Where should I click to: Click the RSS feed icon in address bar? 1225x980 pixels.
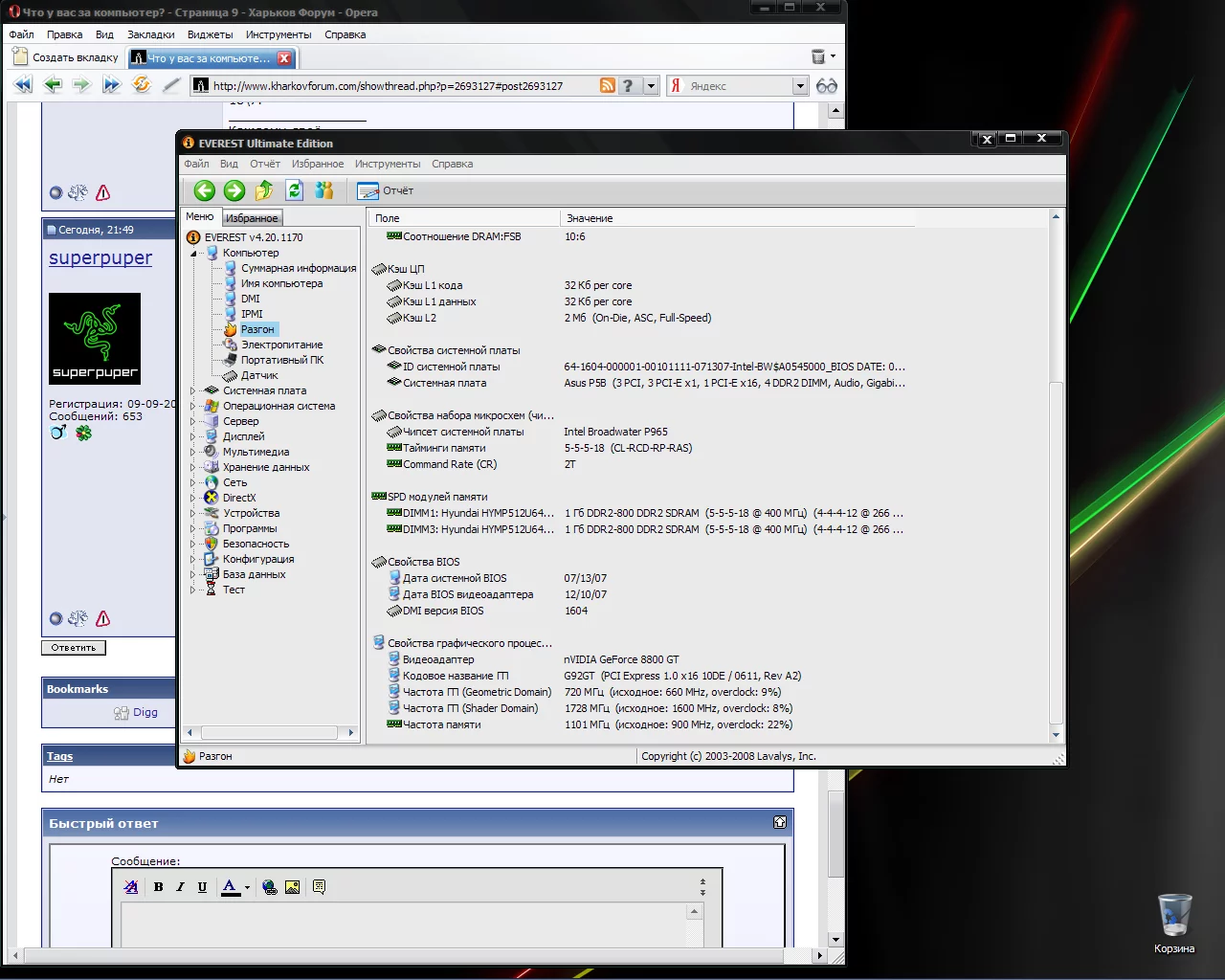[608, 85]
